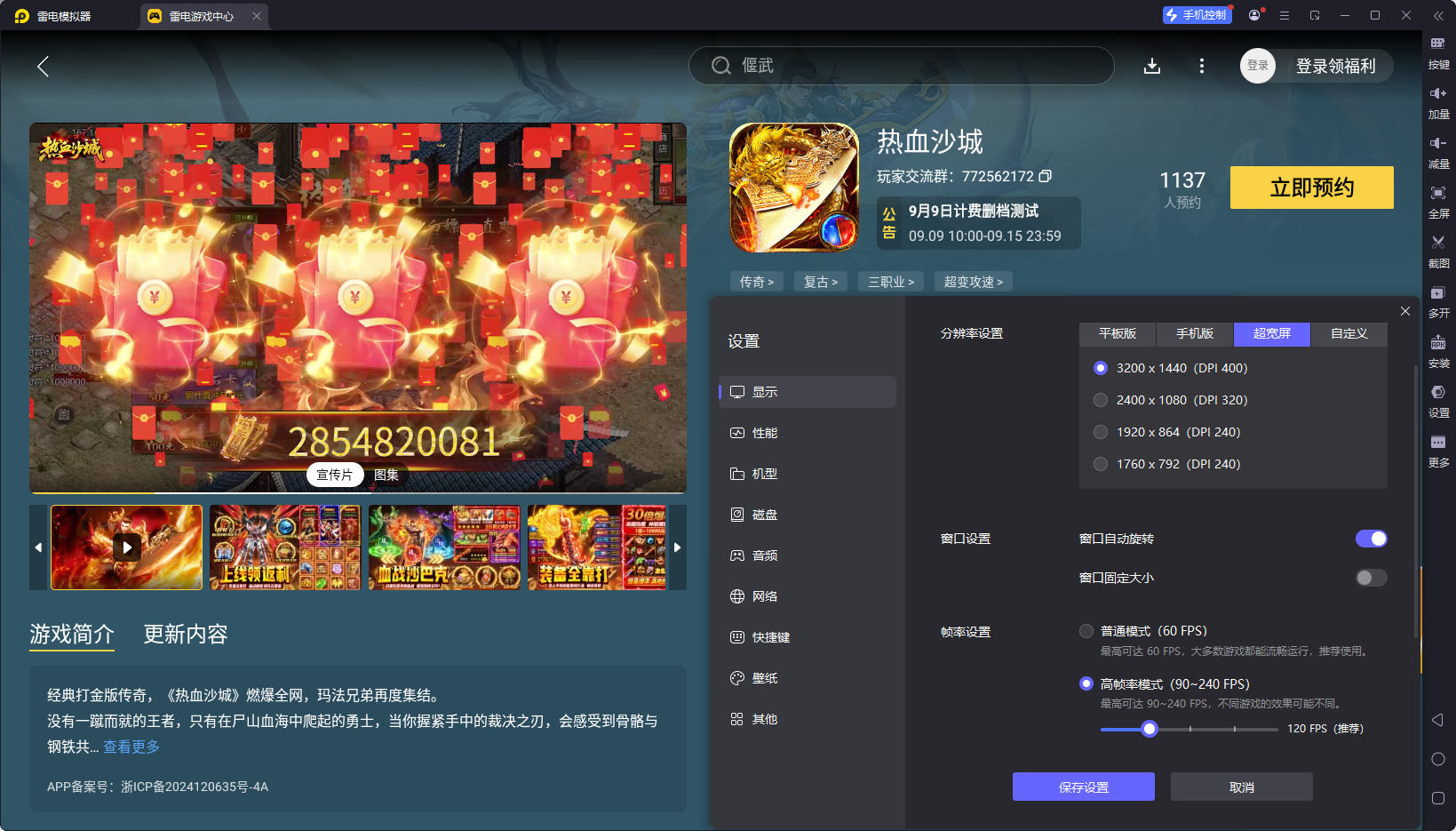Open the download manager icon
Viewport: 1456px width, 831px height.
pos(1152,66)
